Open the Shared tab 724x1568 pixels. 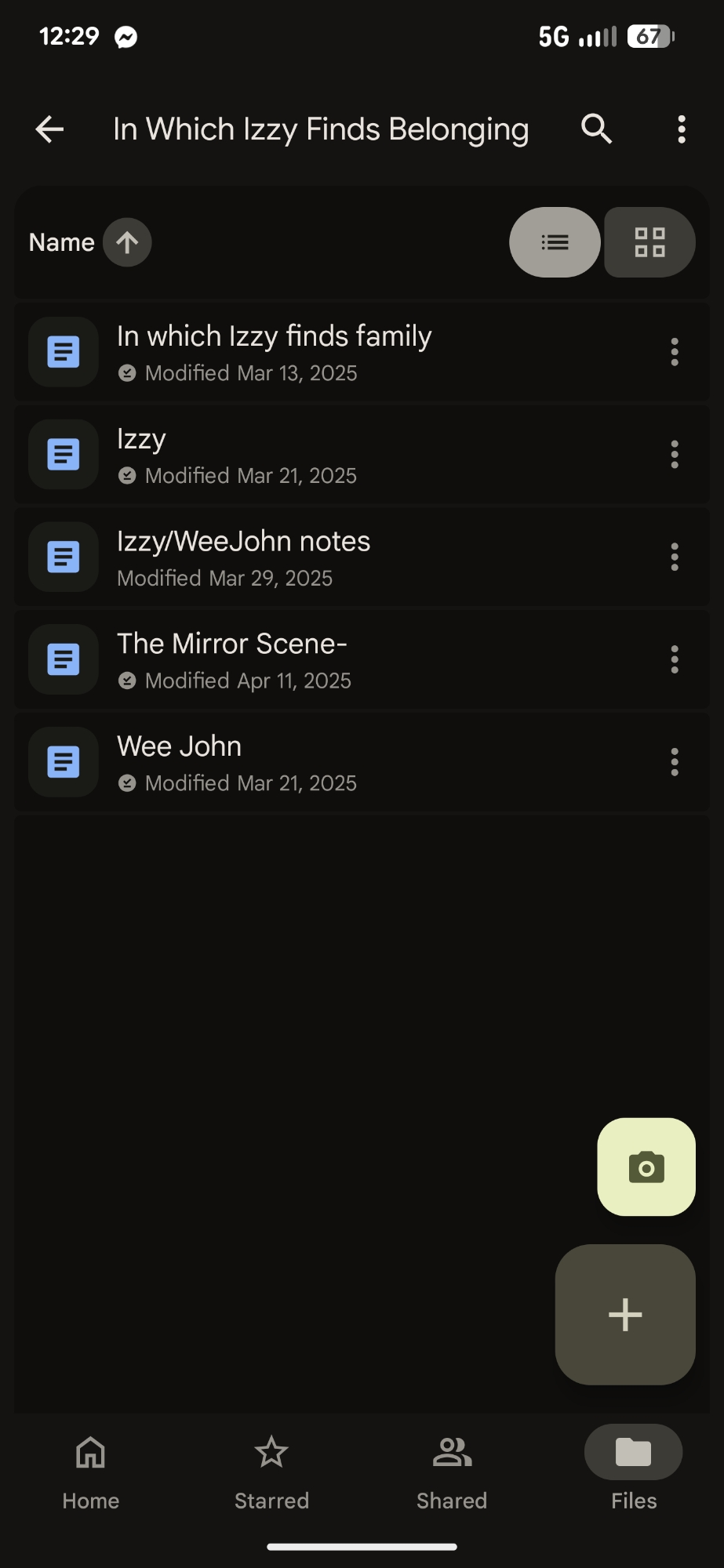[x=452, y=1468]
